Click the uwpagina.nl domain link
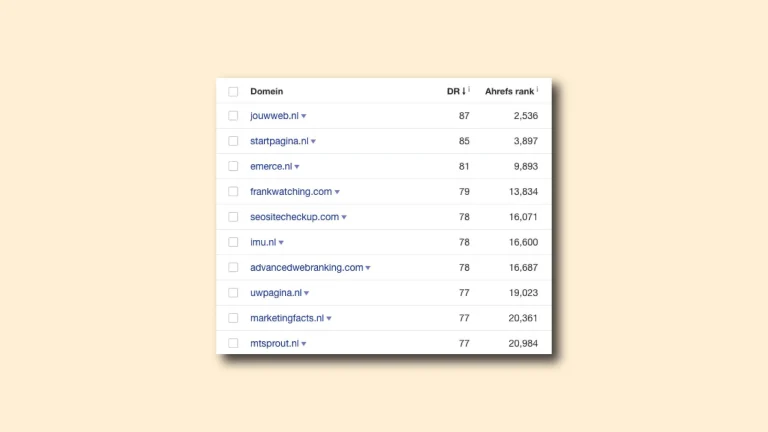This screenshot has width=768, height=432. (276, 293)
